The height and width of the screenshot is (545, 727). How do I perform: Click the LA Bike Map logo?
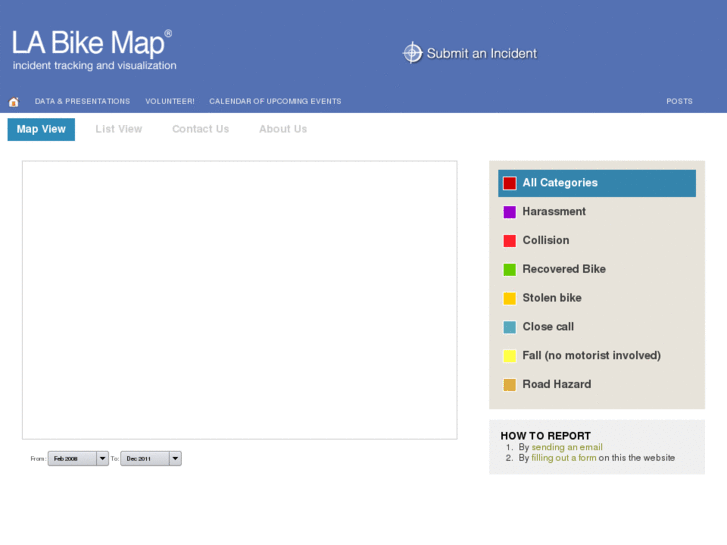[92, 43]
